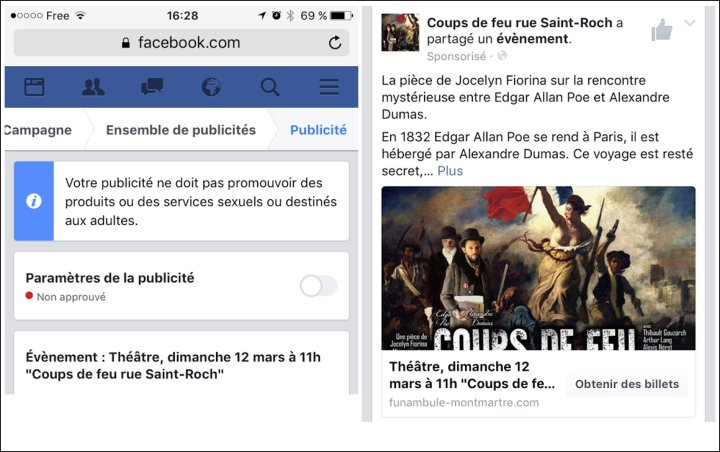This screenshot has width=720, height=452.
Task: Open the notifications globe icon
Action: (211, 86)
